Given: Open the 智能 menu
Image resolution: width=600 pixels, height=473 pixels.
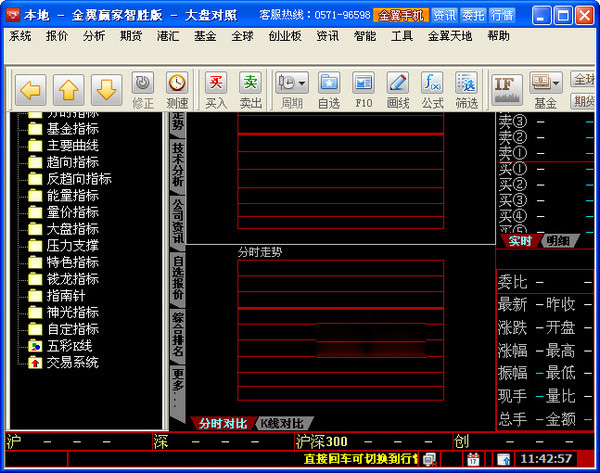Looking at the screenshot, I should pos(365,36).
